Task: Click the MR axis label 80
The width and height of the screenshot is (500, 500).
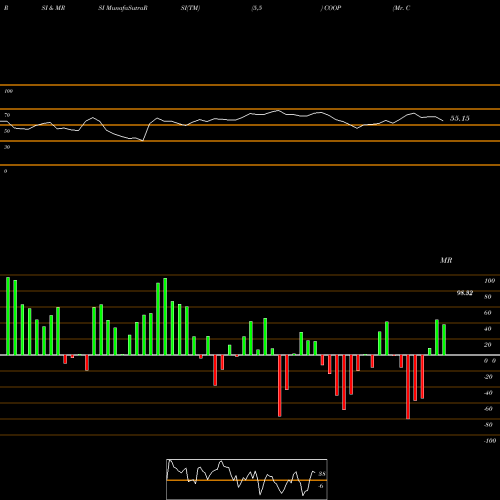Action: point(488,297)
